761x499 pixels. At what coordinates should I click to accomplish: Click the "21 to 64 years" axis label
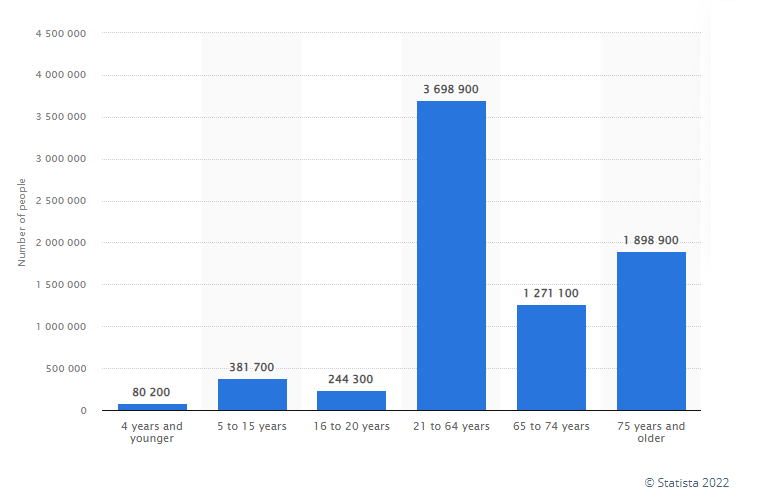pyautogui.click(x=451, y=427)
